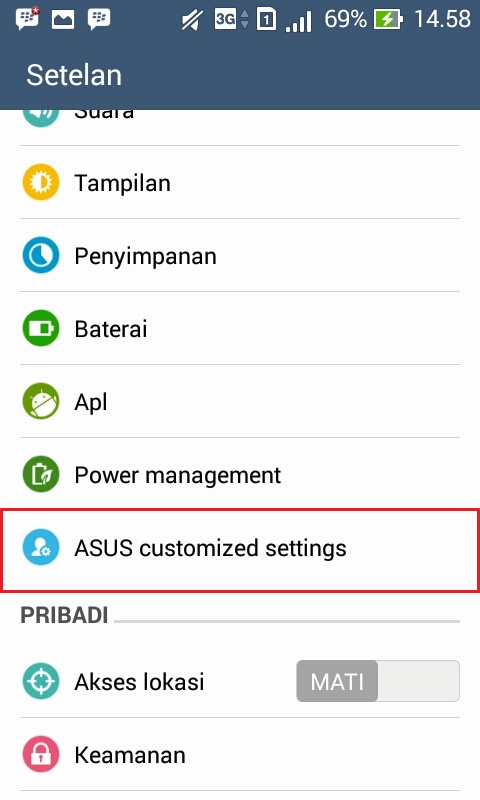Tap the pink Keamanan padlock icon
Viewport: 480px width, 800px height.
coord(41,754)
